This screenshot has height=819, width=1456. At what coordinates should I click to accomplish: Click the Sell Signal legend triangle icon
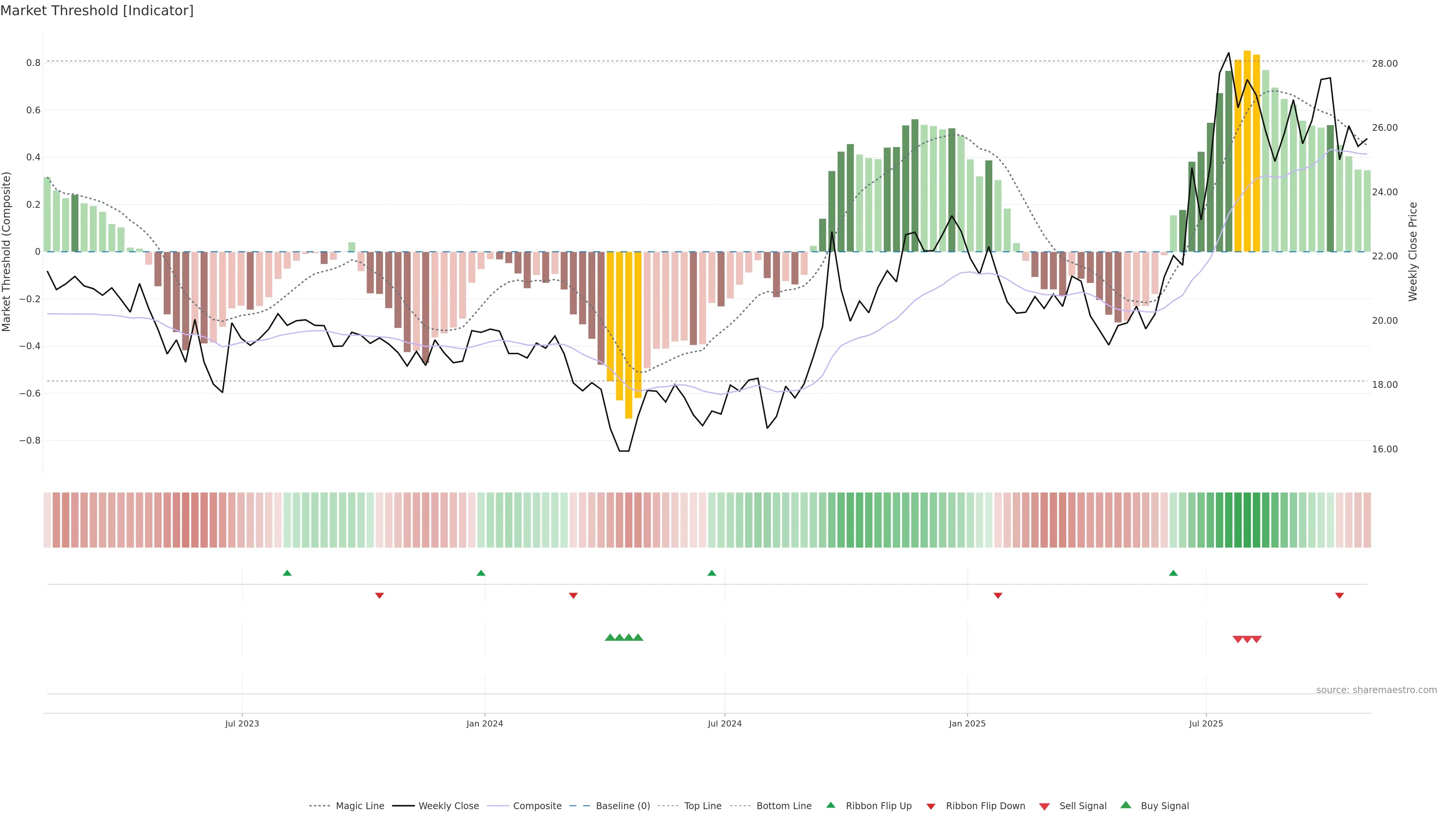pyautogui.click(x=1044, y=806)
